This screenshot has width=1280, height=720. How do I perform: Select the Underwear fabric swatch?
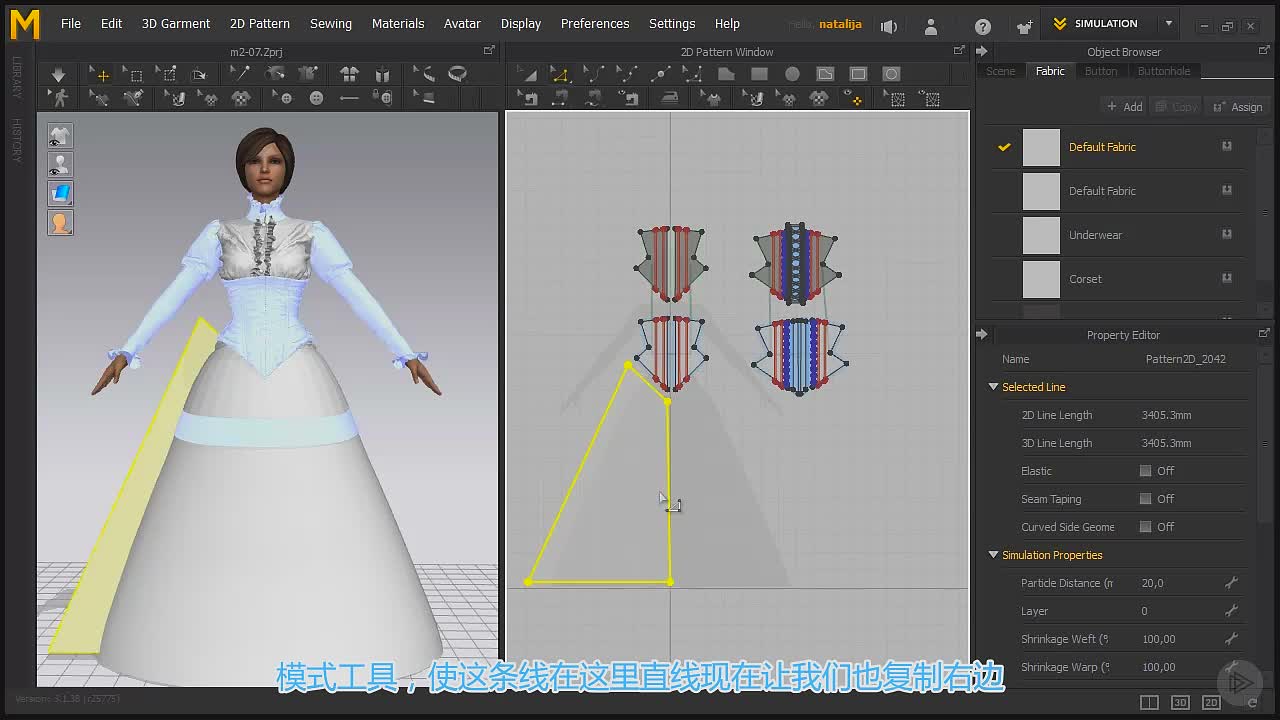click(x=1041, y=235)
